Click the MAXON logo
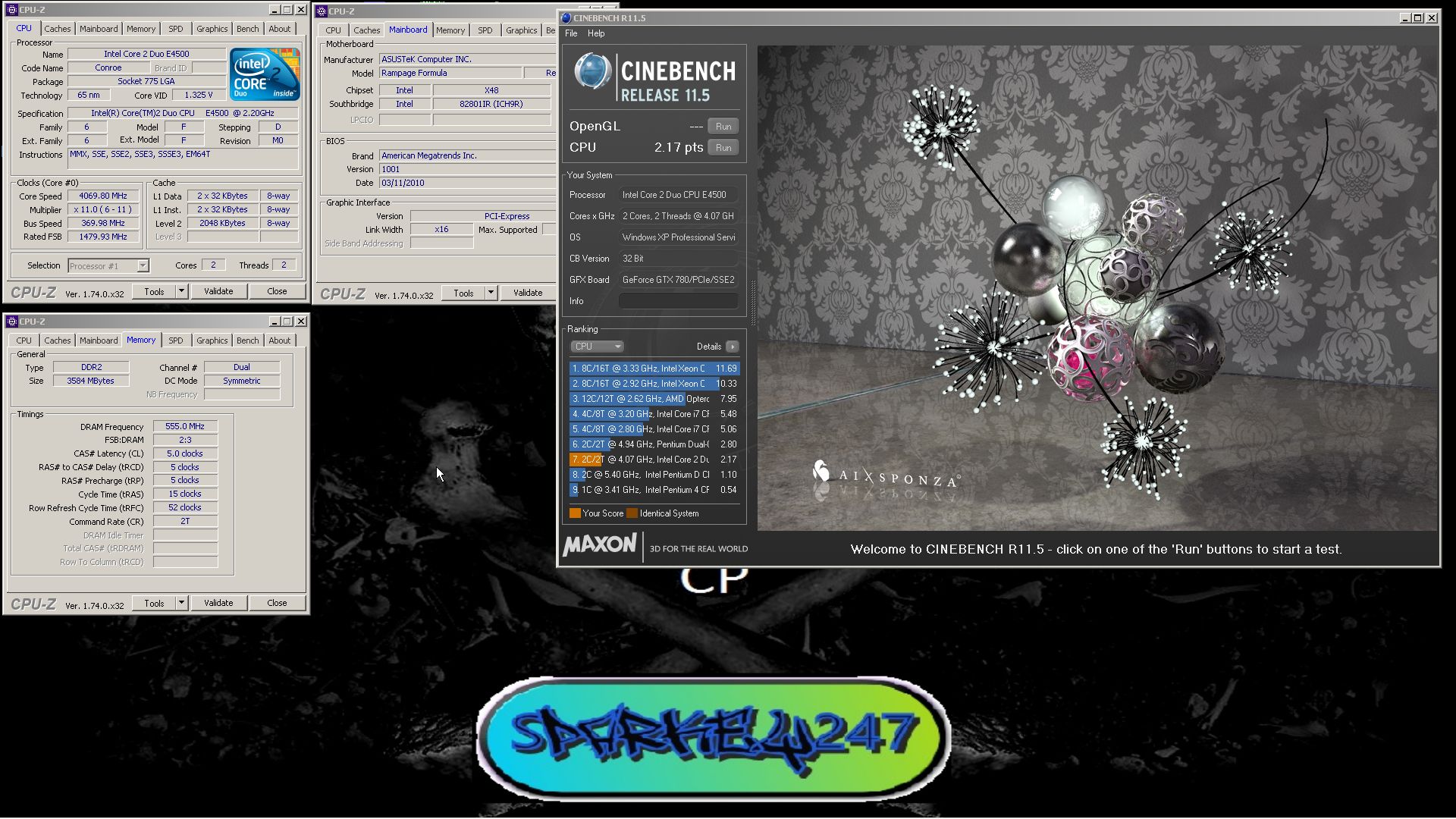The height and width of the screenshot is (819, 1456). click(600, 544)
